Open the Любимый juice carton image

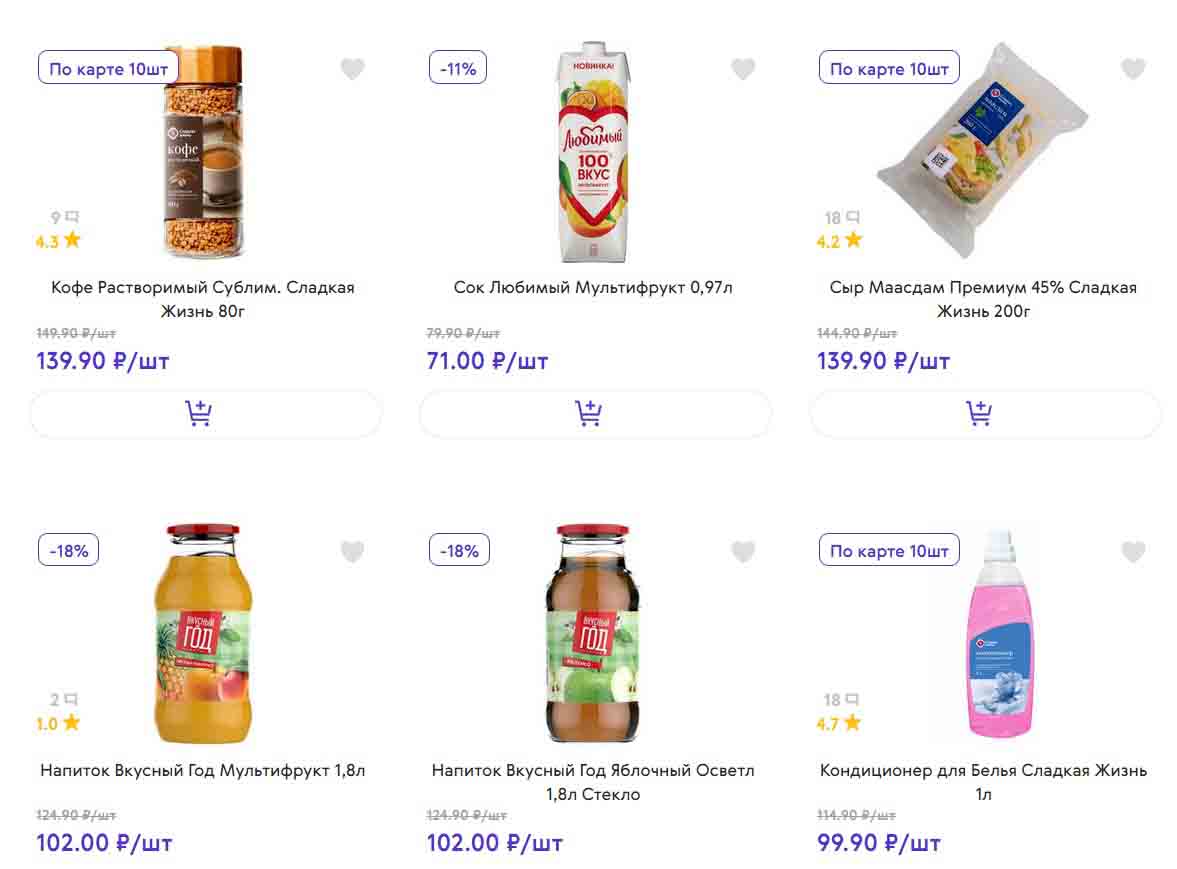point(590,150)
